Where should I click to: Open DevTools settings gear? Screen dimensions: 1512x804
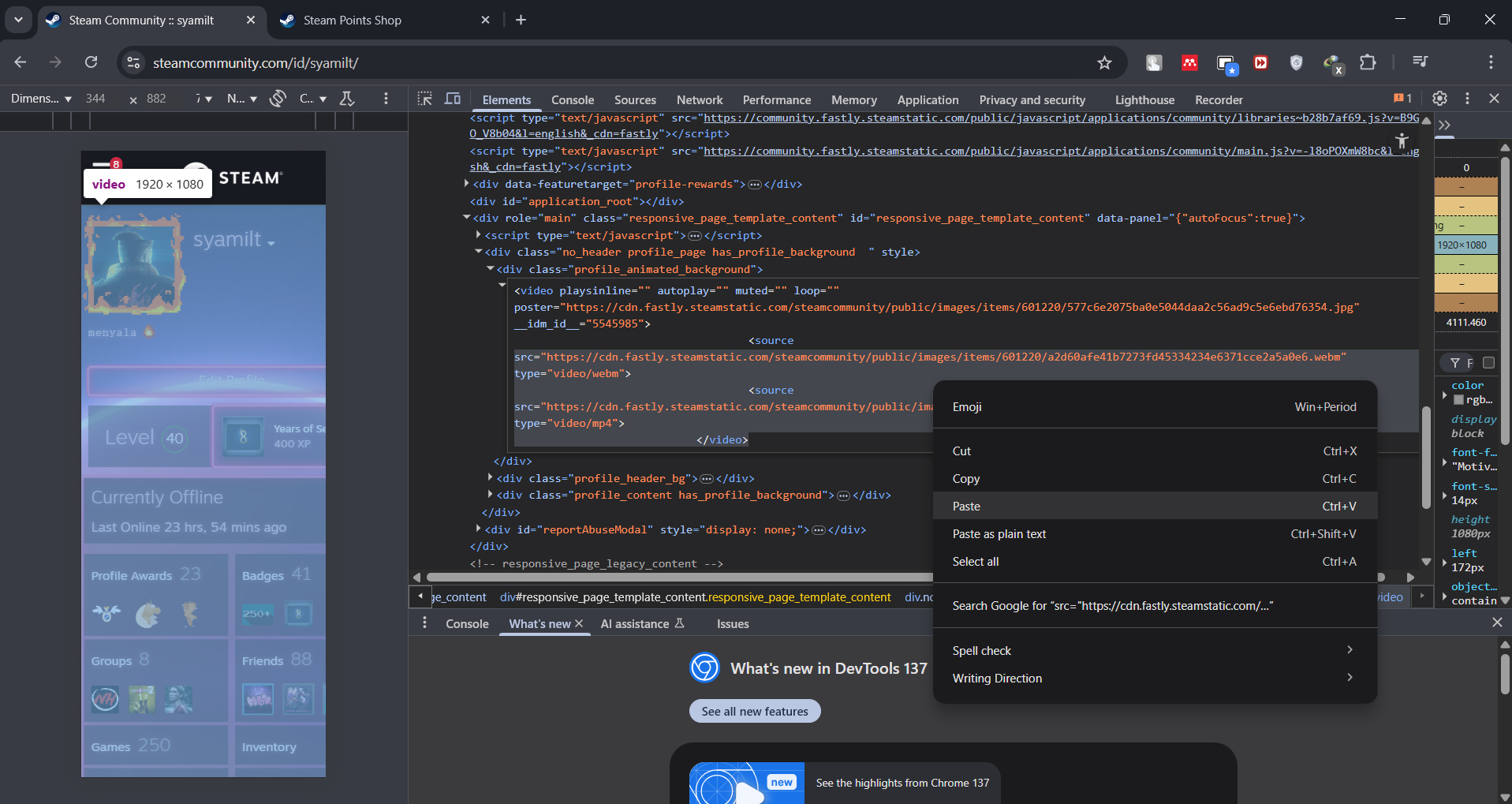(1439, 99)
